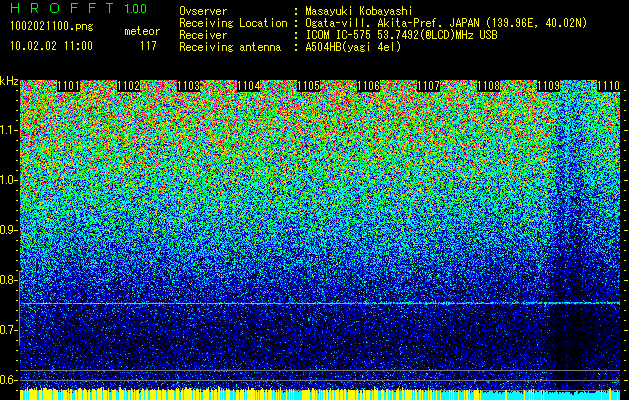
Task: Click the 1103 time marker
Action: pos(189,86)
